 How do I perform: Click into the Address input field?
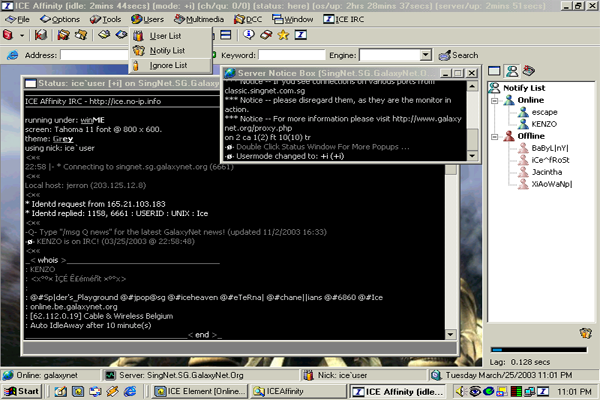tap(94, 55)
